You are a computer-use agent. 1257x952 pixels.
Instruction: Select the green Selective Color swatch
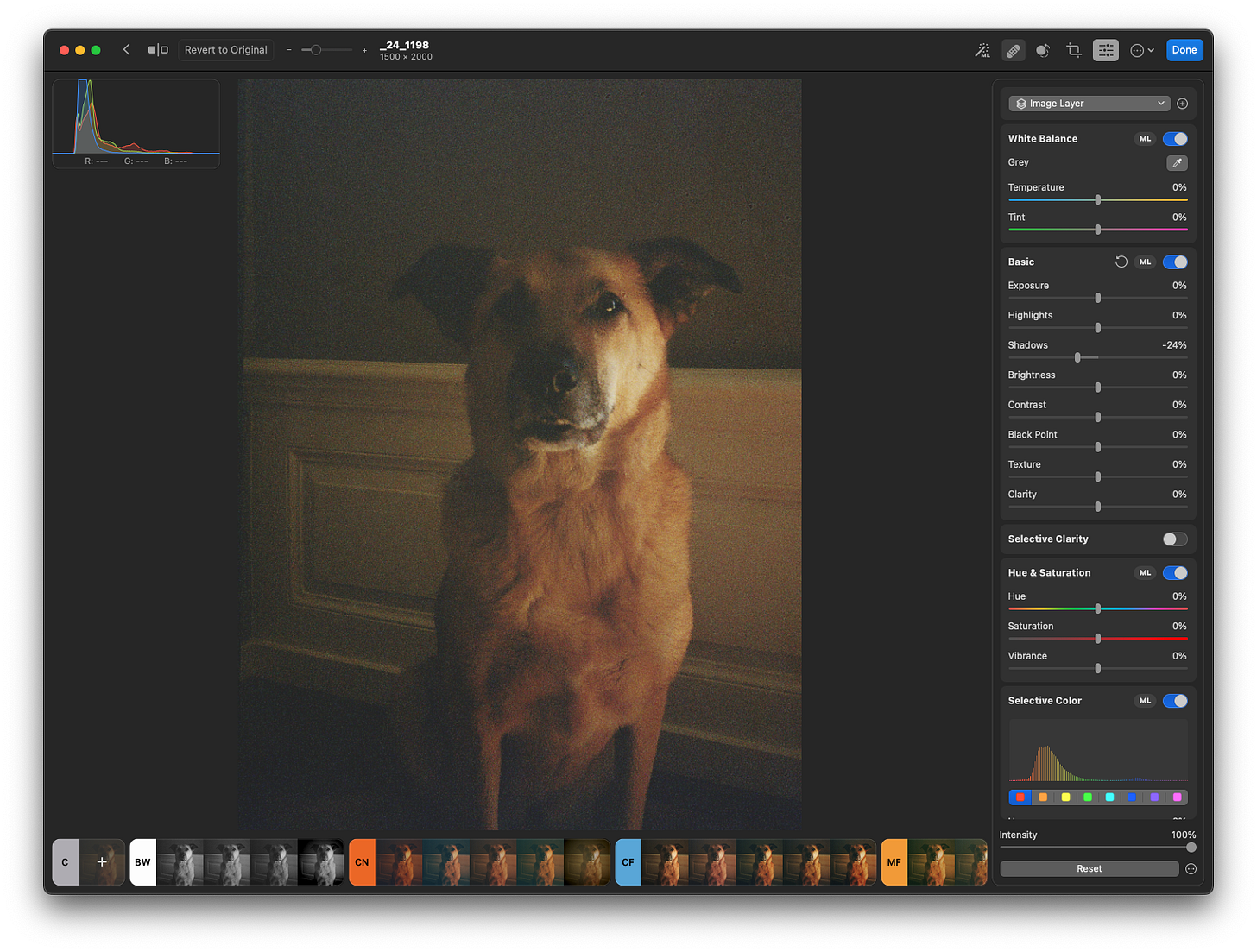[x=1088, y=798]
